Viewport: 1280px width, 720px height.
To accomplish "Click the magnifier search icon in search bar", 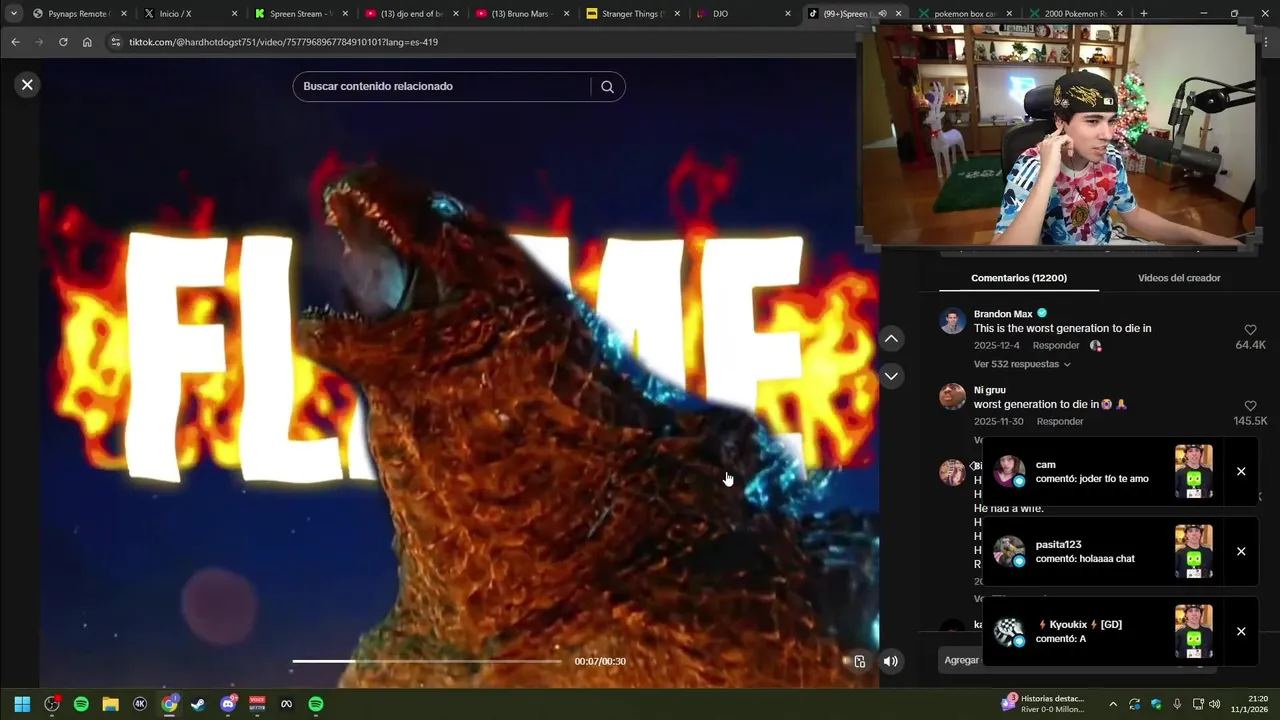I will [x=607, y=87].
